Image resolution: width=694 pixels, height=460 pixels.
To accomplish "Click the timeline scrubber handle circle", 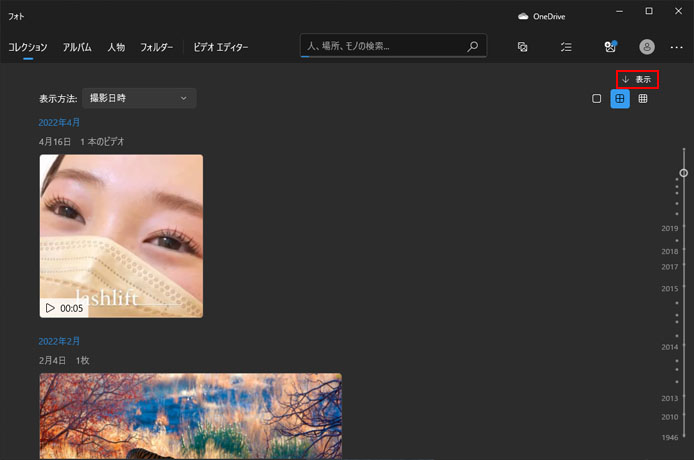I will click(684, 173).
